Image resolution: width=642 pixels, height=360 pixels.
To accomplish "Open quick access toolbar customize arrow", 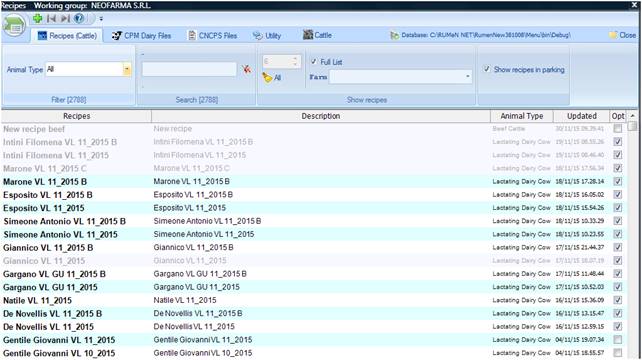I will pos(101,19).
